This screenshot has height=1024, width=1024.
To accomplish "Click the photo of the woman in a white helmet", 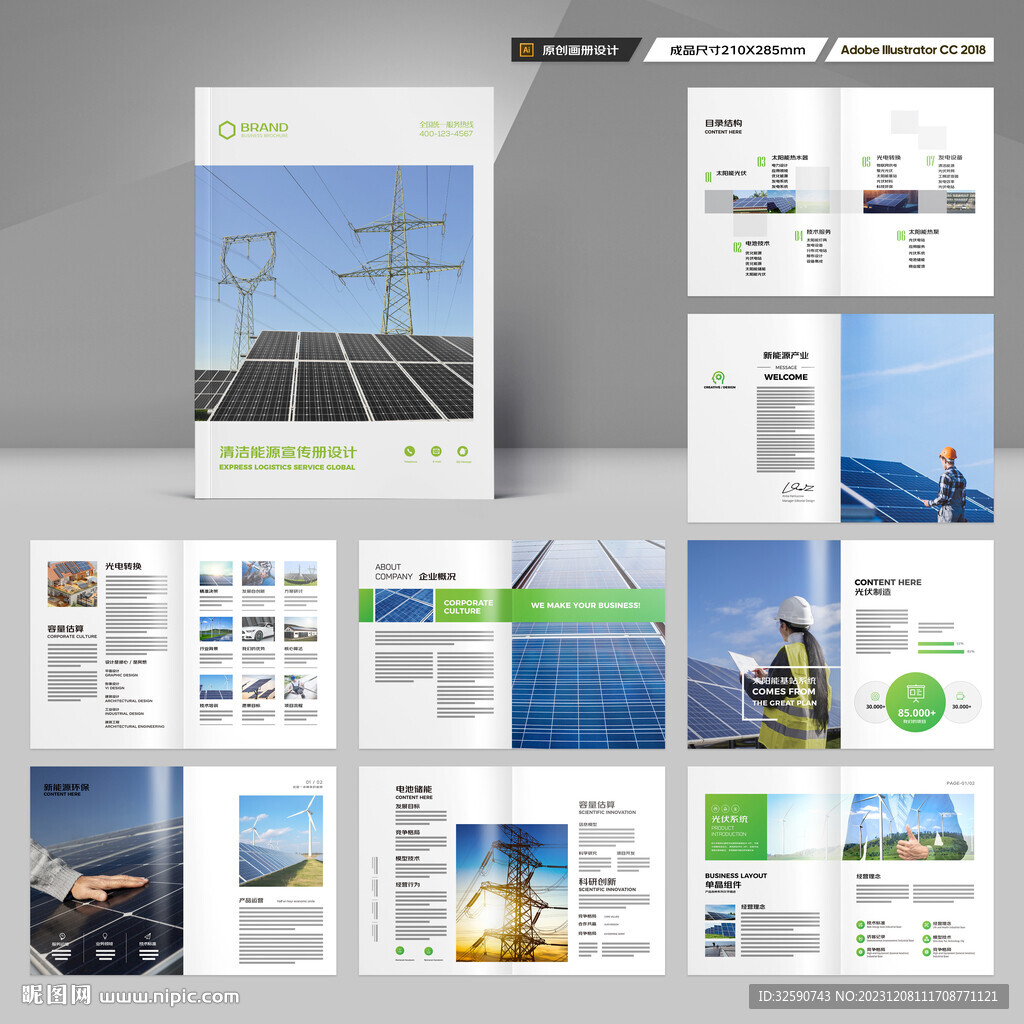I will (764, 644).
